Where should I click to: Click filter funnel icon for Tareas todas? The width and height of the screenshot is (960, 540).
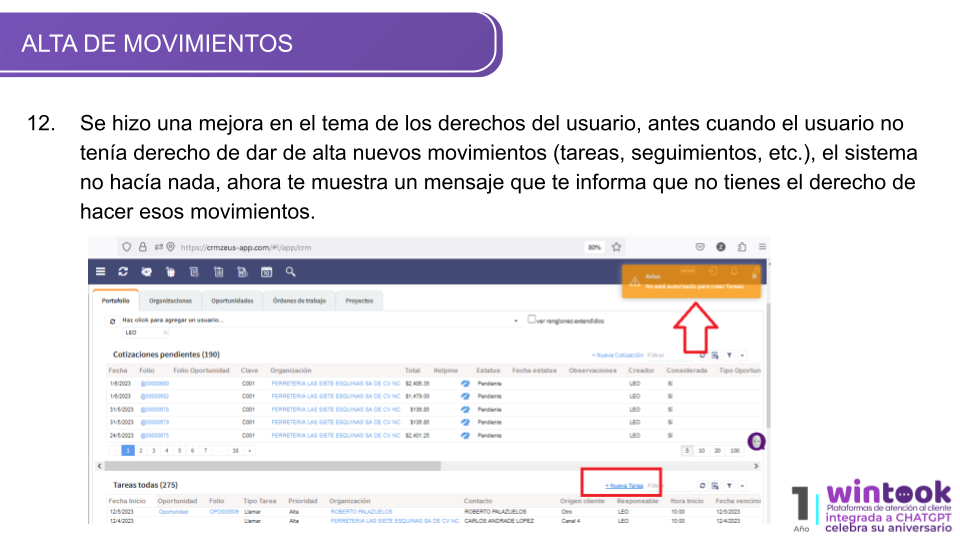(729, 486)
